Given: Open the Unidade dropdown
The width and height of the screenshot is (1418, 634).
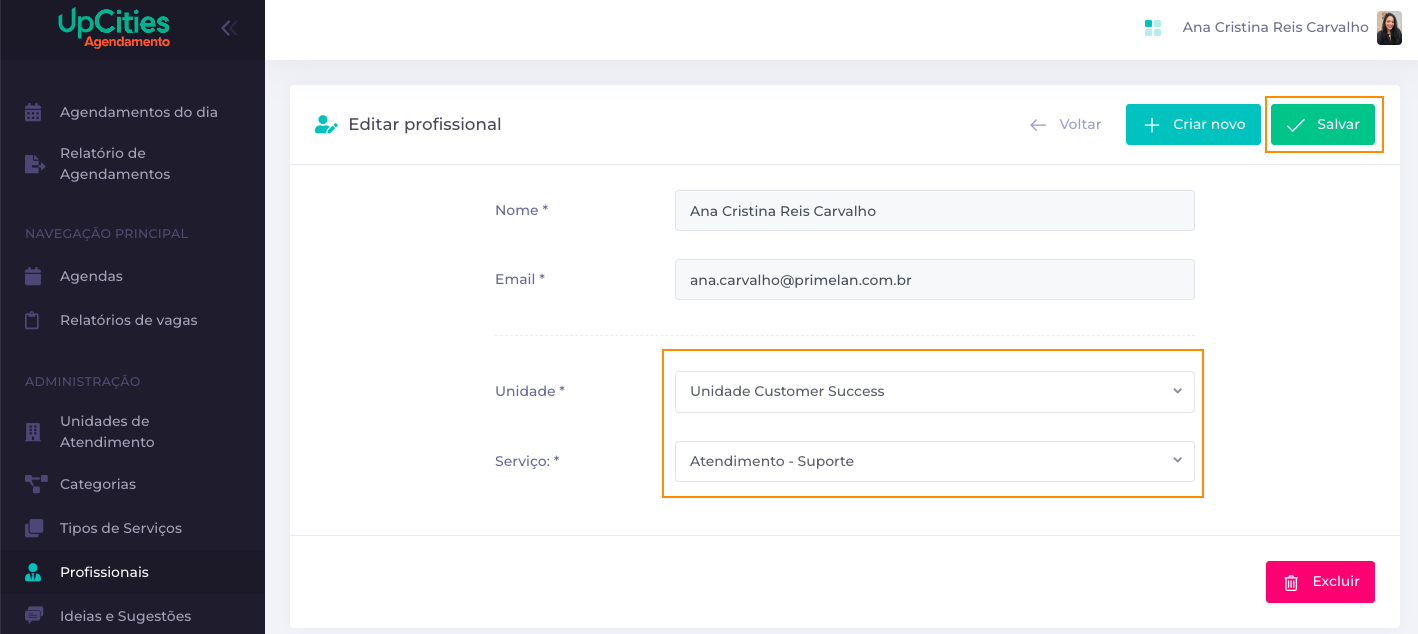Looking at the screenshot, I should pos(935,392).
